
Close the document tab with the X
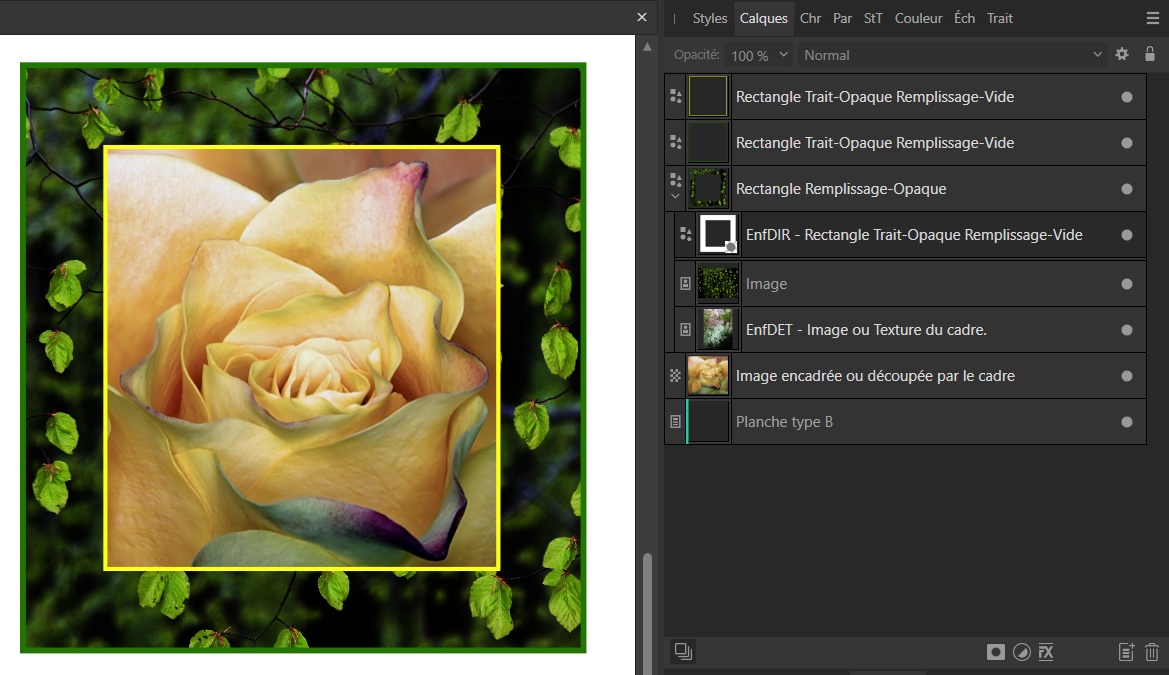click(x=642, y=17)
